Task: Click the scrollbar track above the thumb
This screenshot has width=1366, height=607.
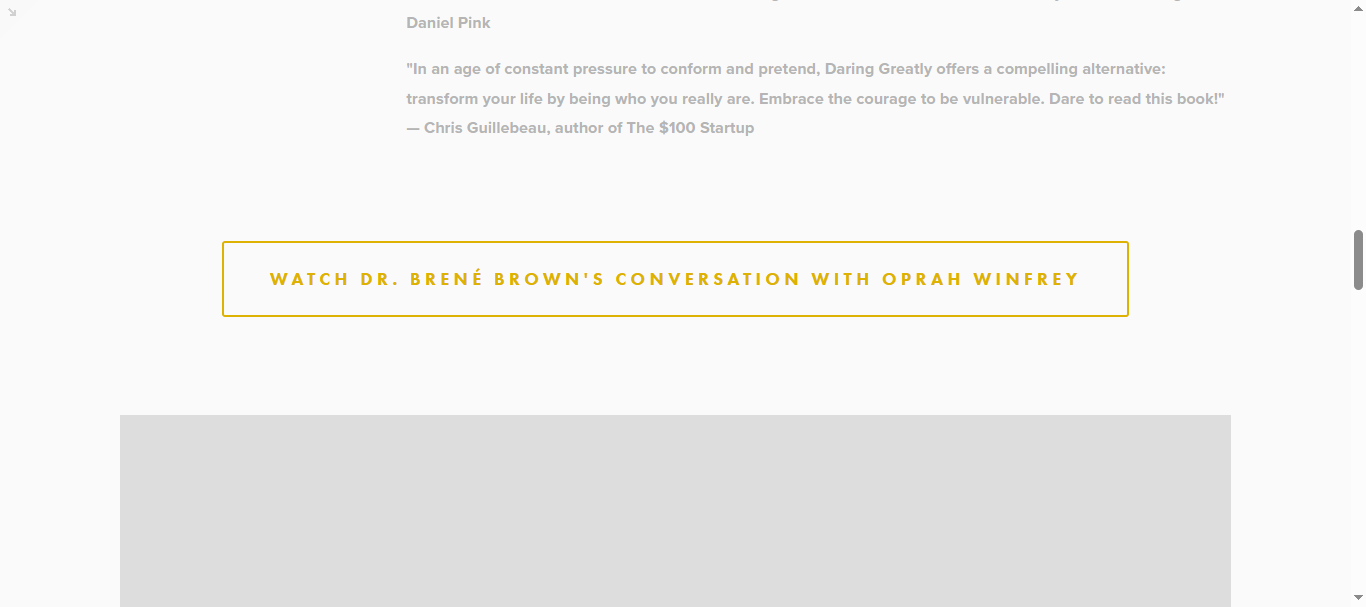Action: point(1358,120)
